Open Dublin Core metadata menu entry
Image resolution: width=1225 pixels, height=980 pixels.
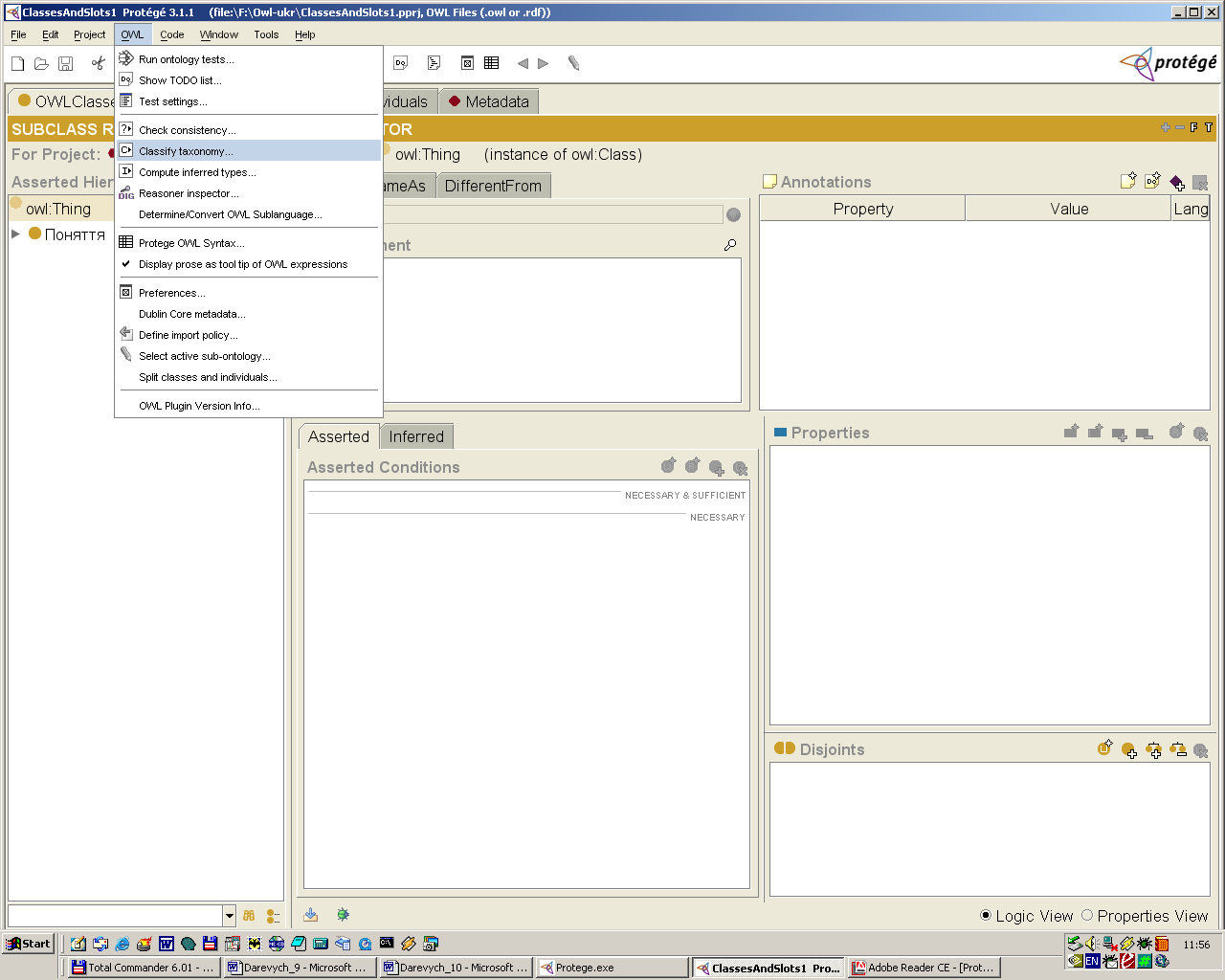(249, 314)
